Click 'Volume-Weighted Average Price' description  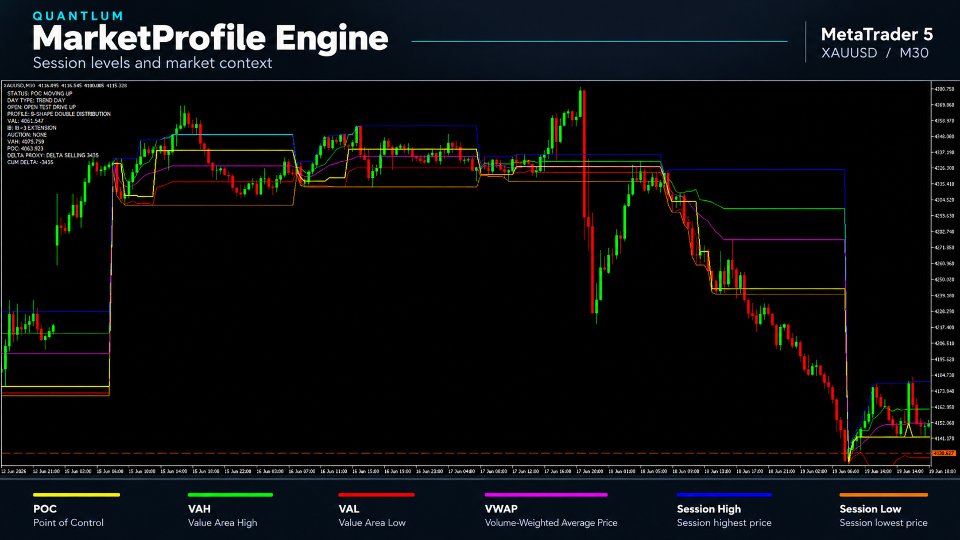pos(551,523)
